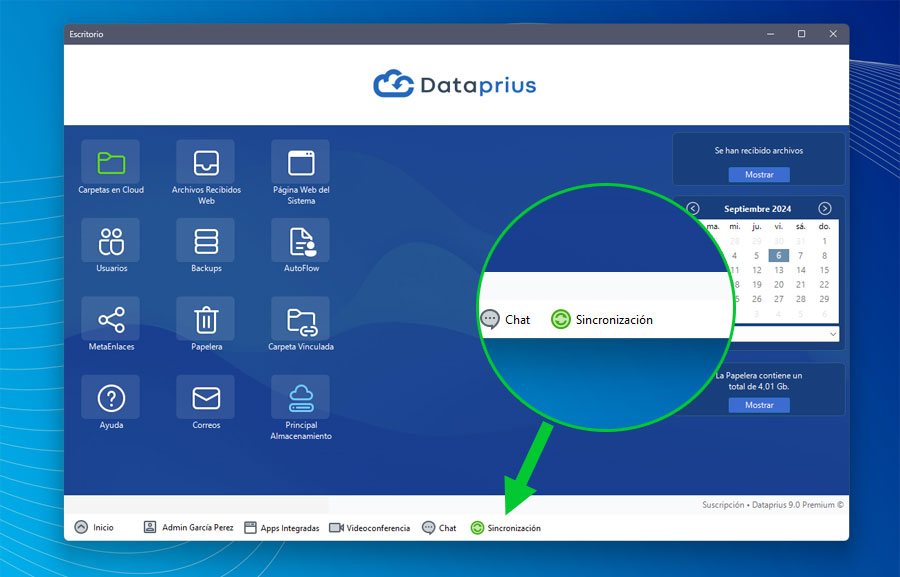Pick day 13 in the calendar
Screen dimensions: 900x577
778,270
